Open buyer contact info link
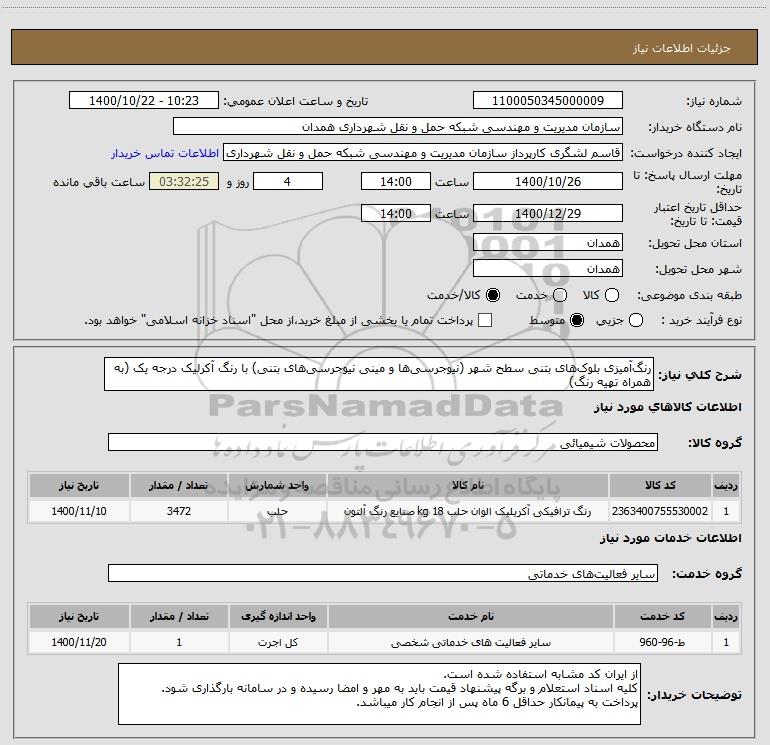This screenshot has width=770, height=745. pyautogui.click(x=165, y=153)
